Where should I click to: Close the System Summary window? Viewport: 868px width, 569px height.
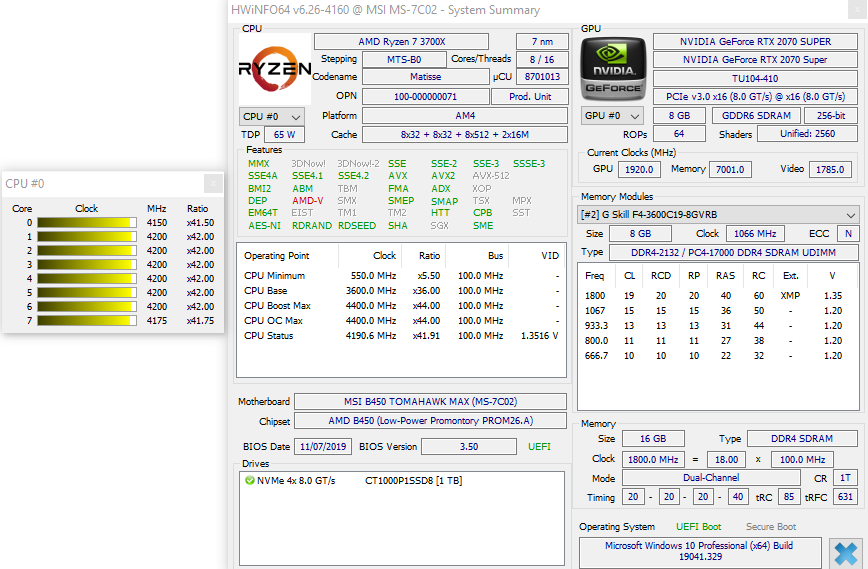(857, 10)
